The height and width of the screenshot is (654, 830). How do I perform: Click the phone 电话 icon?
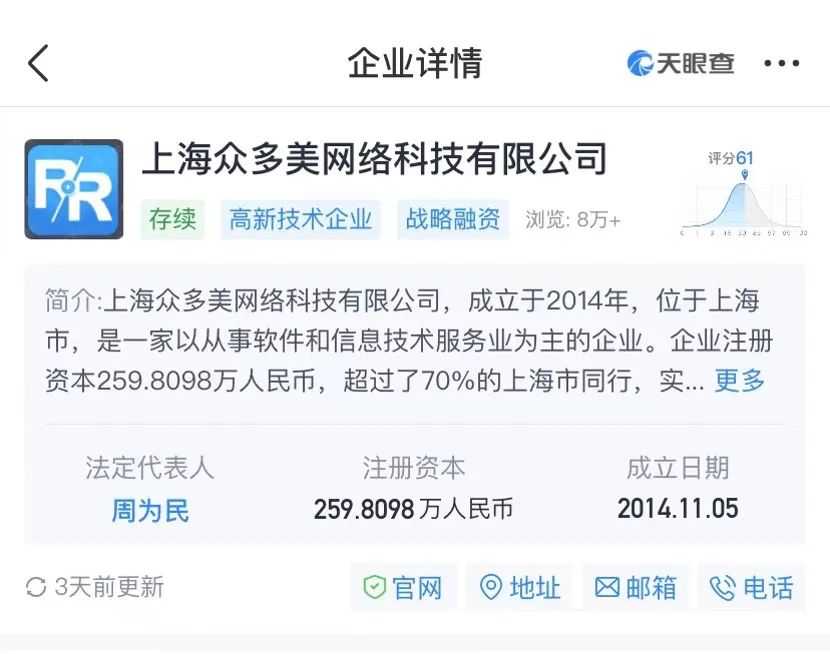click(723, 588)
